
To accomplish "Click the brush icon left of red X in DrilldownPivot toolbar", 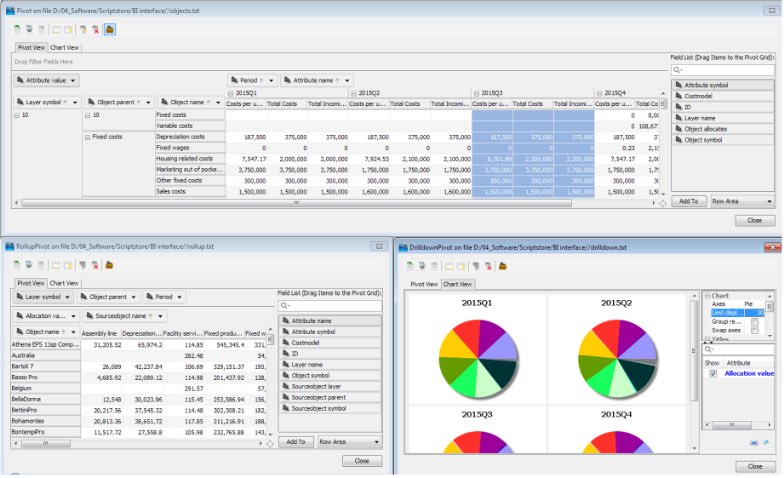I will (x=476, y=266).
